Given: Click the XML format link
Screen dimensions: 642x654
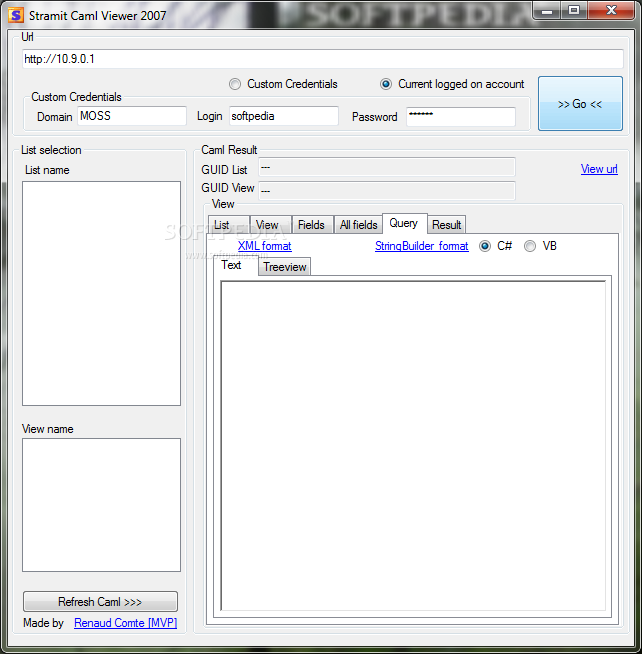Looking at the screenshot, I should click(264, 246).
